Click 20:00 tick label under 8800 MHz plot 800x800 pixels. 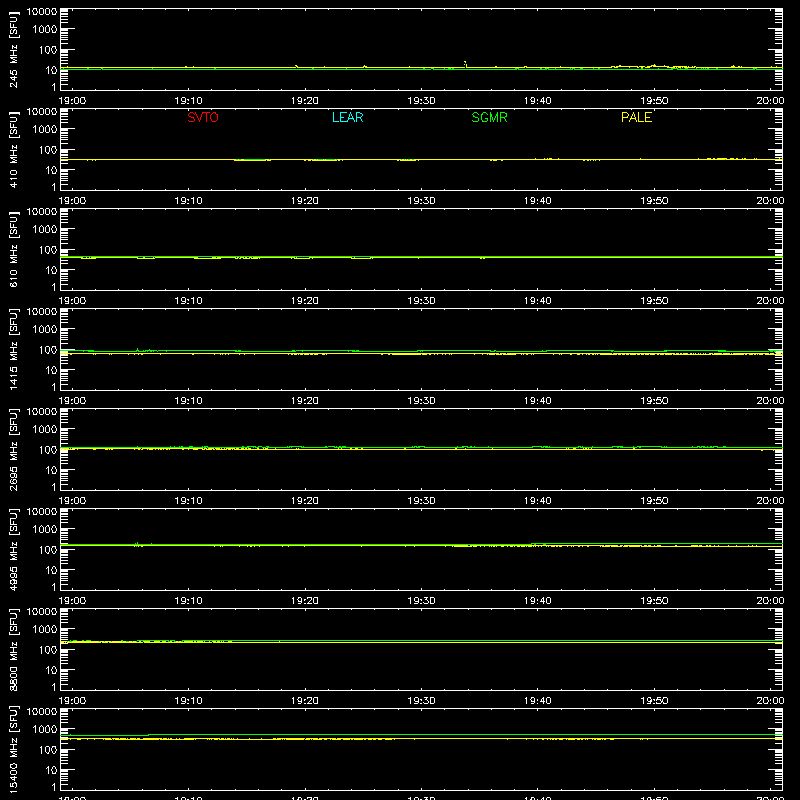tap(770, 701)
